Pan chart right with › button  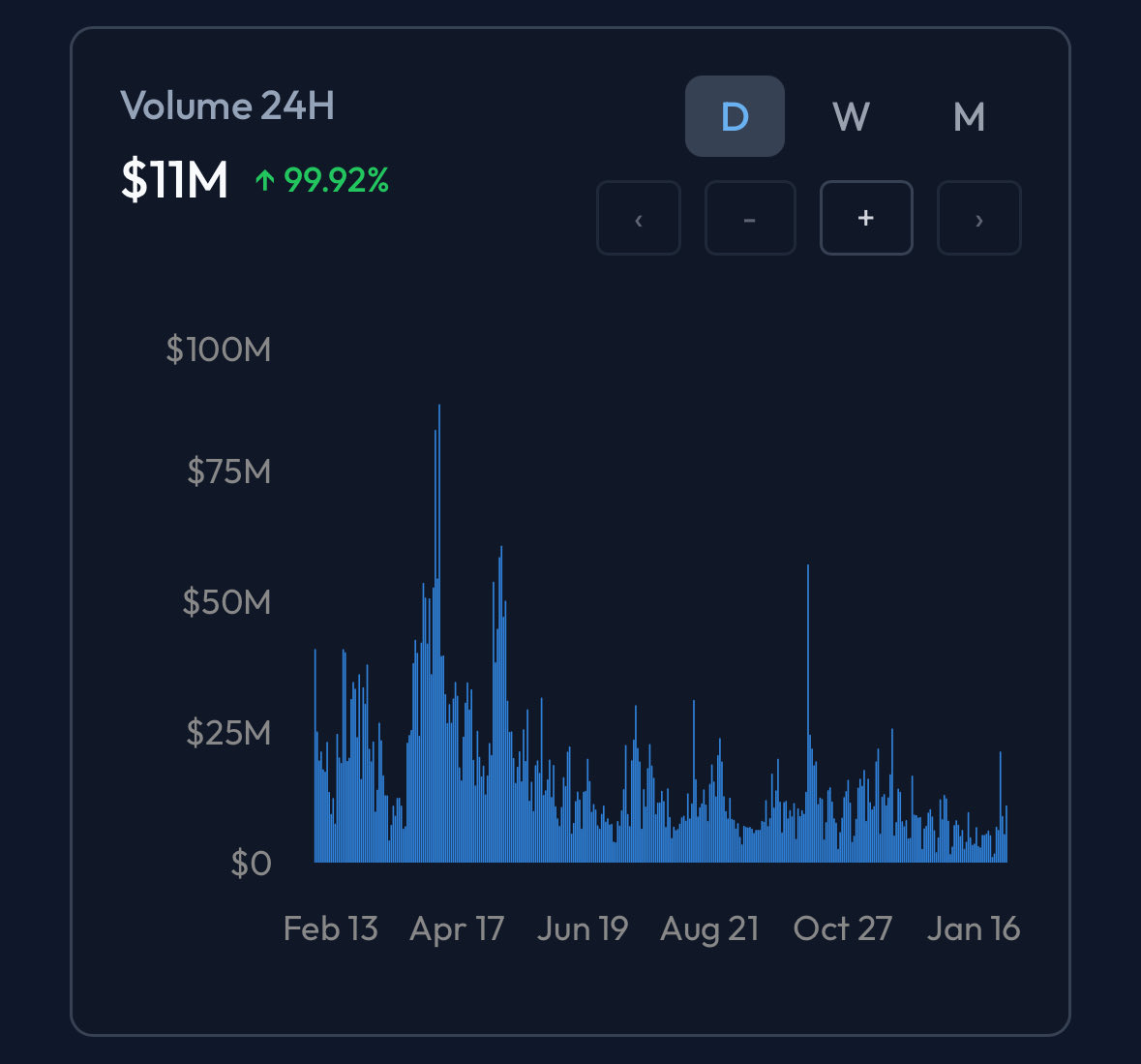point(978,219)
